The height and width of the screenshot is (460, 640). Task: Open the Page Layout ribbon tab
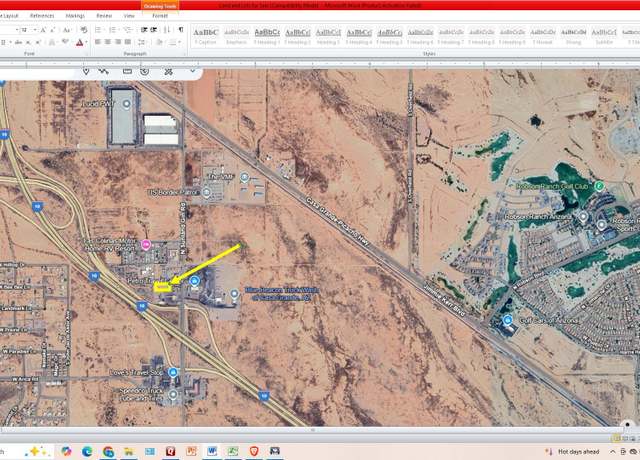click(9, 16)
